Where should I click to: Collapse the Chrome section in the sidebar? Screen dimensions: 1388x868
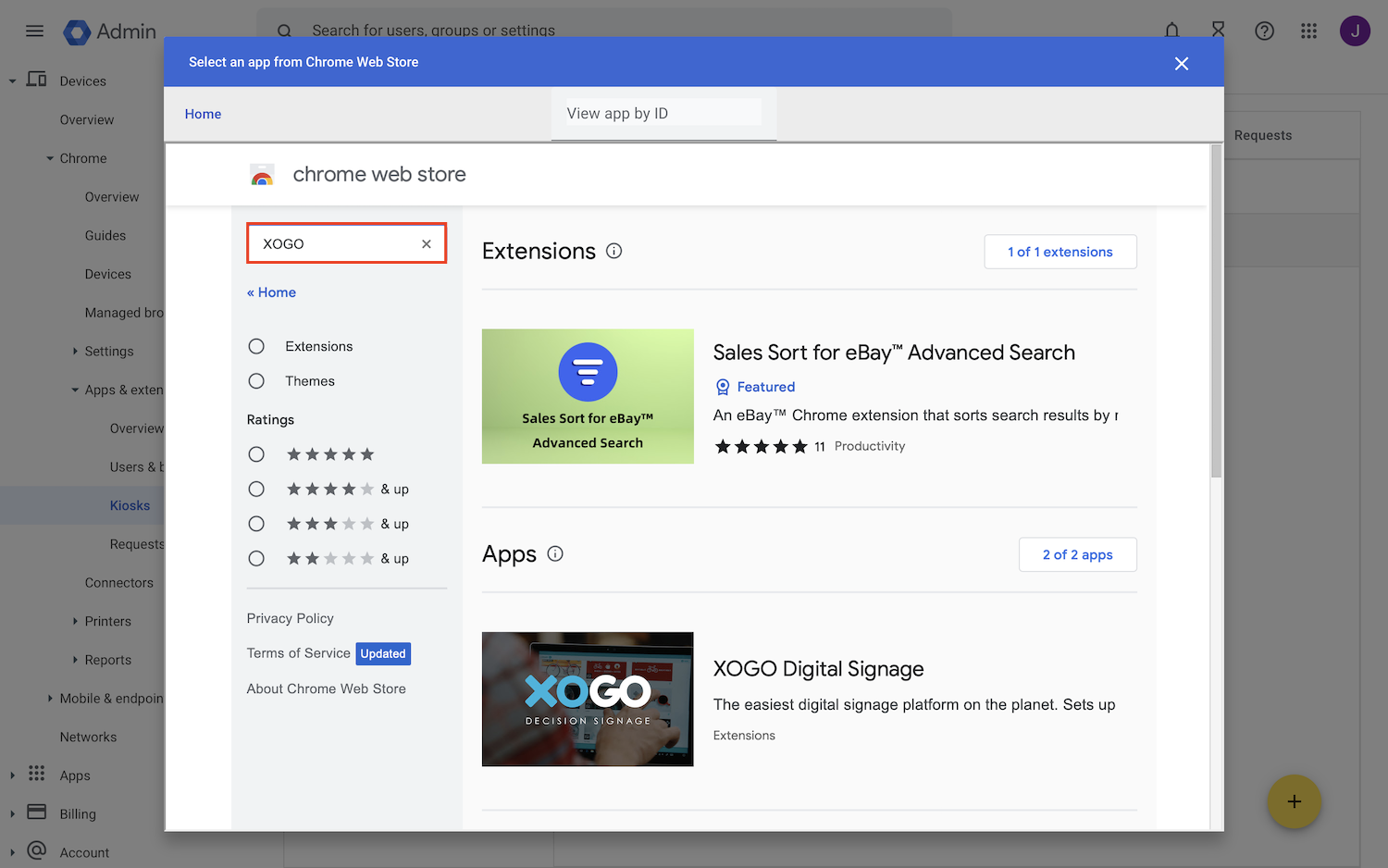click(x=51, y=157)
